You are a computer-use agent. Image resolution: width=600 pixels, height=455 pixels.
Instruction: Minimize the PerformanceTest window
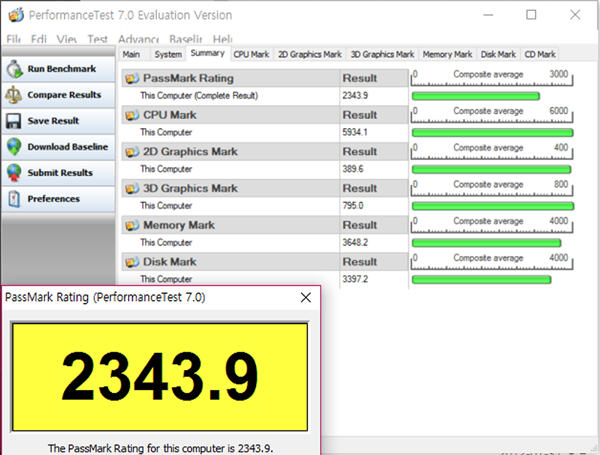pyautogui.click(x=488, y=15)
